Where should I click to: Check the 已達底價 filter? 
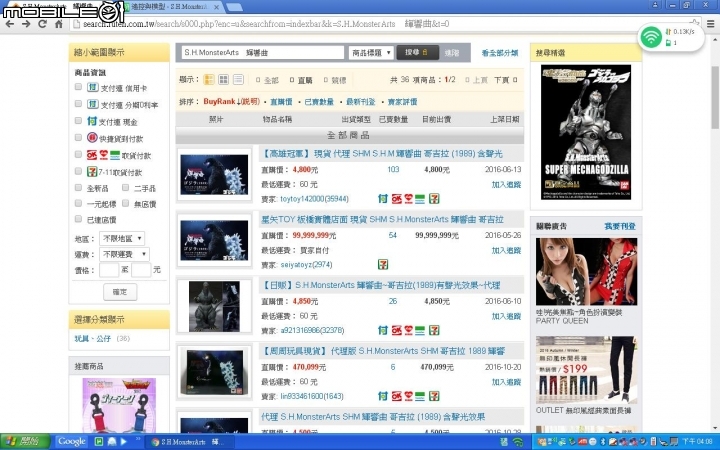coord(79,219)
